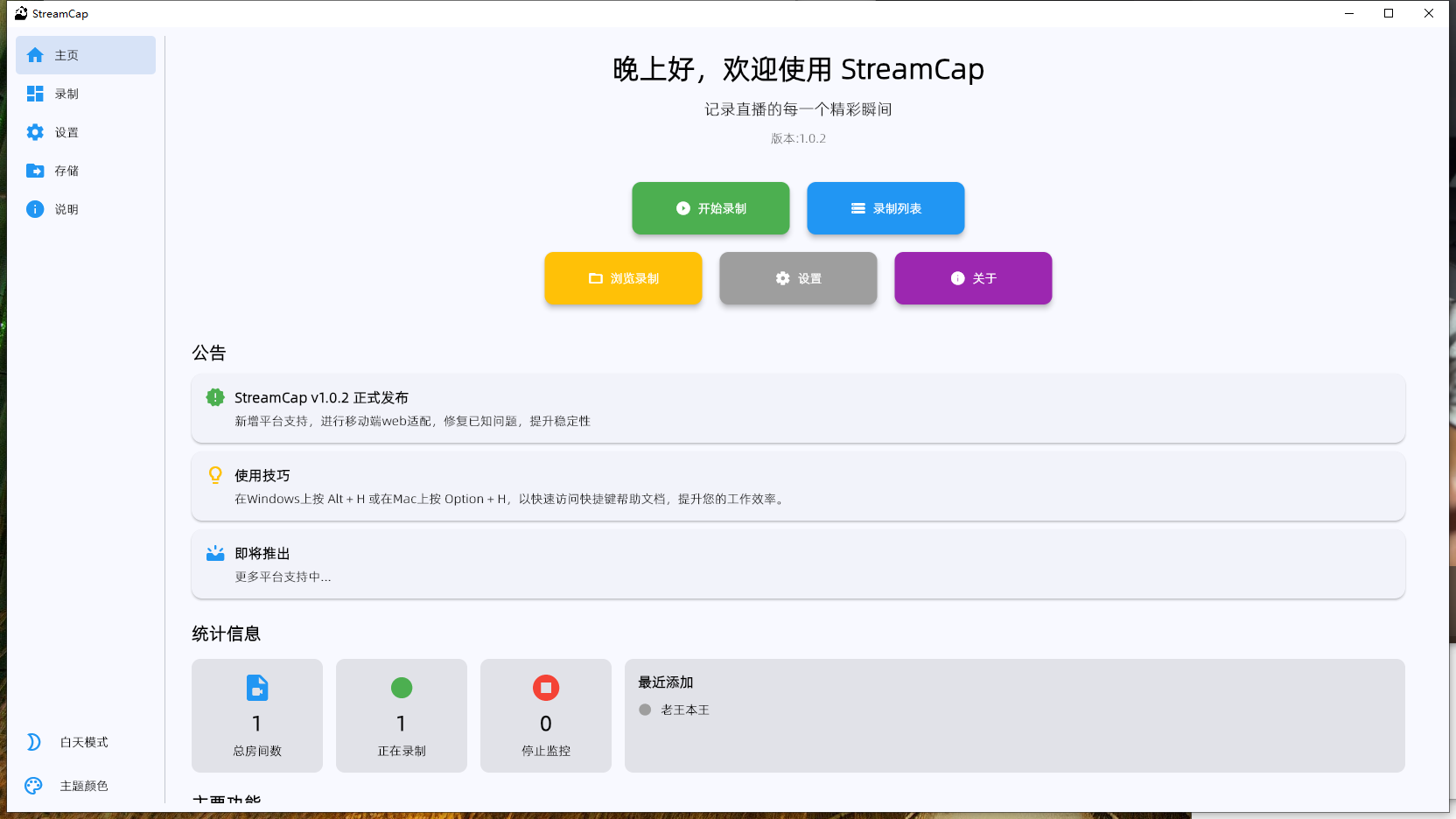Click the lightbulb icon next to 使用技巧
Viewport: 1456px width, 819px height.
pyautogui.click(x=215, y=475)
